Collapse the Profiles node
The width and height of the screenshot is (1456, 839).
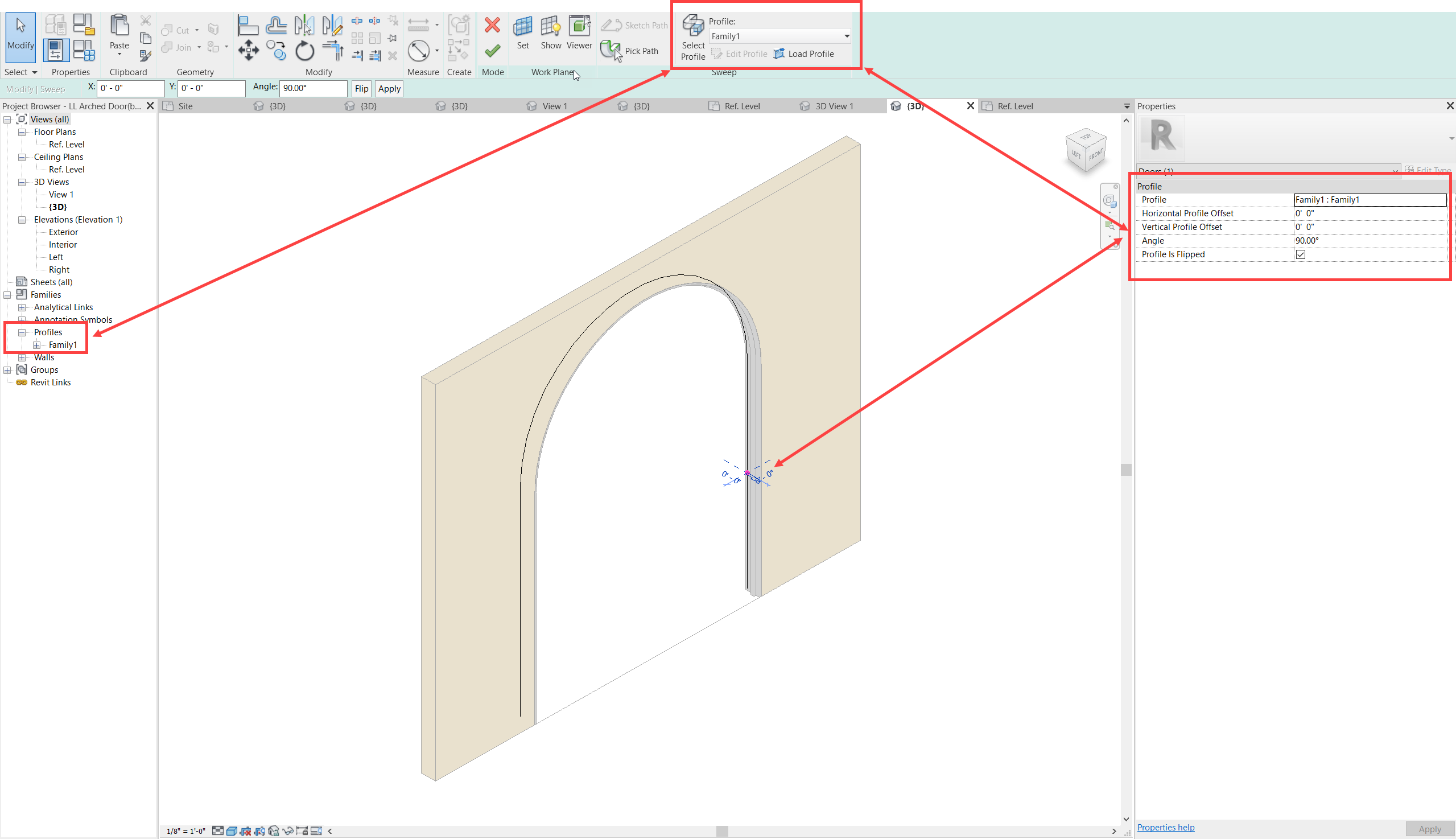[22, 332]
